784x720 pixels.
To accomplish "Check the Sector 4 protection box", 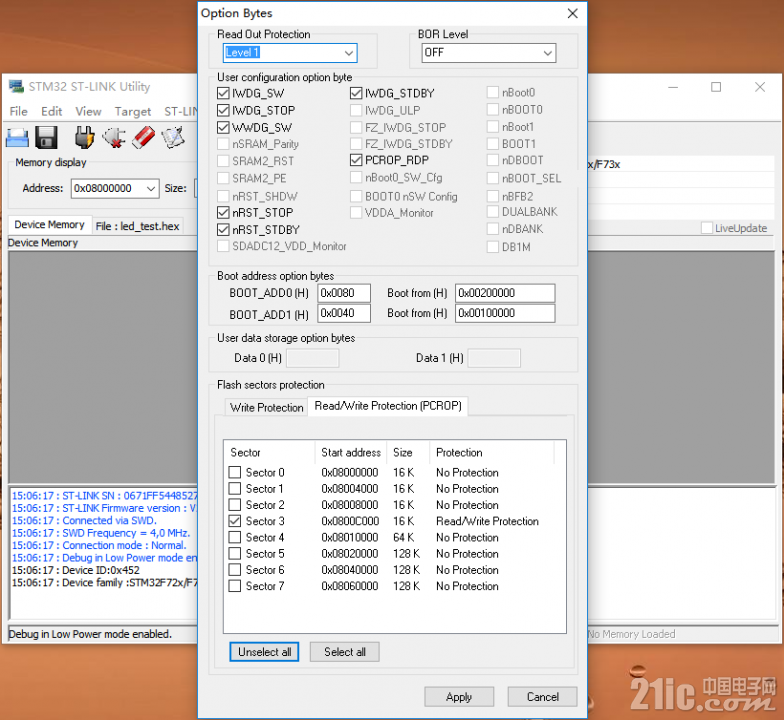I will coord(234,537).
